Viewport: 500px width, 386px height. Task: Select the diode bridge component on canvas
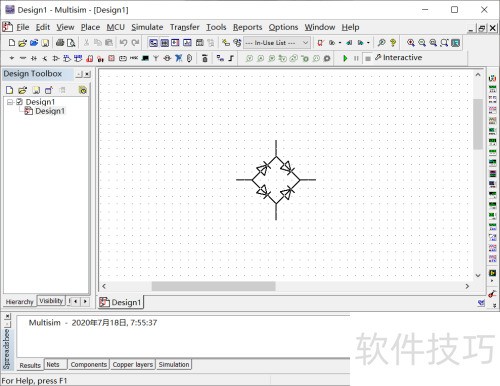276,180
